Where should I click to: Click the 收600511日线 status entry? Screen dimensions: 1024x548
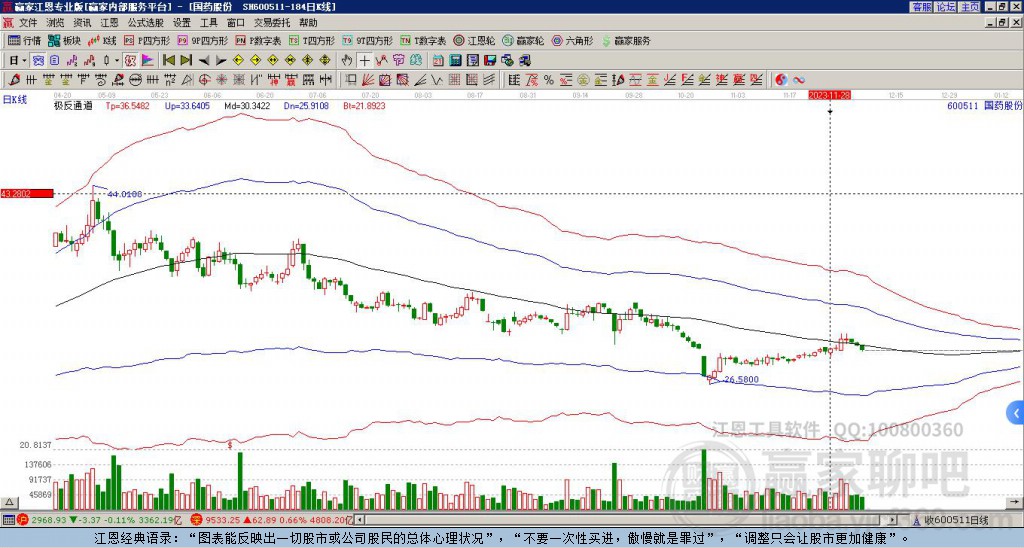(955, 520)
